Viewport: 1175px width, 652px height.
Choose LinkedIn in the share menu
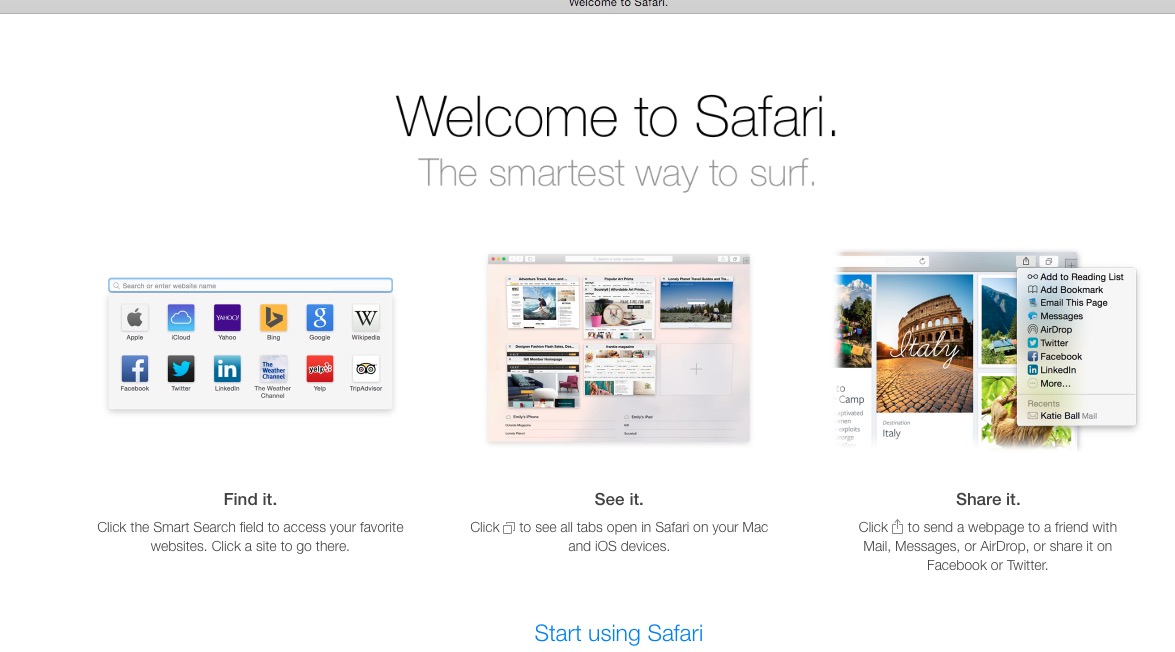click(x=1051, y=370)
